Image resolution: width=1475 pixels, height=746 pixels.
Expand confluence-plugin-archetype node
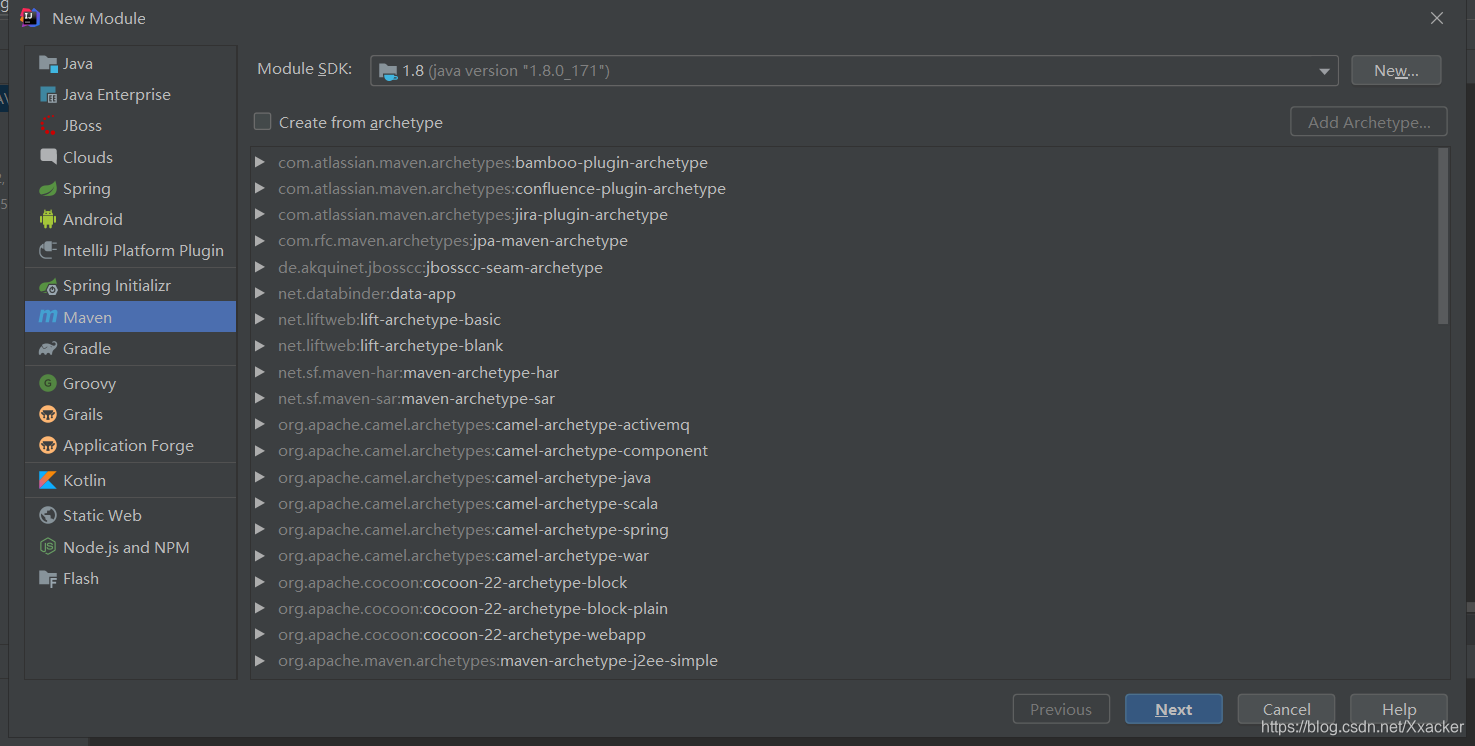(x=260, y=188)
